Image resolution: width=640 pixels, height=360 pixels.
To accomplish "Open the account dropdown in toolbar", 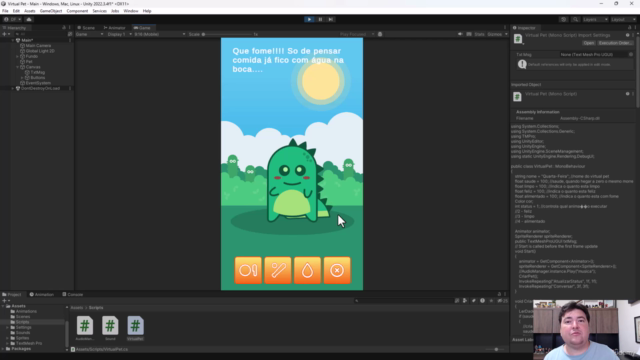I will coord(13,19).
